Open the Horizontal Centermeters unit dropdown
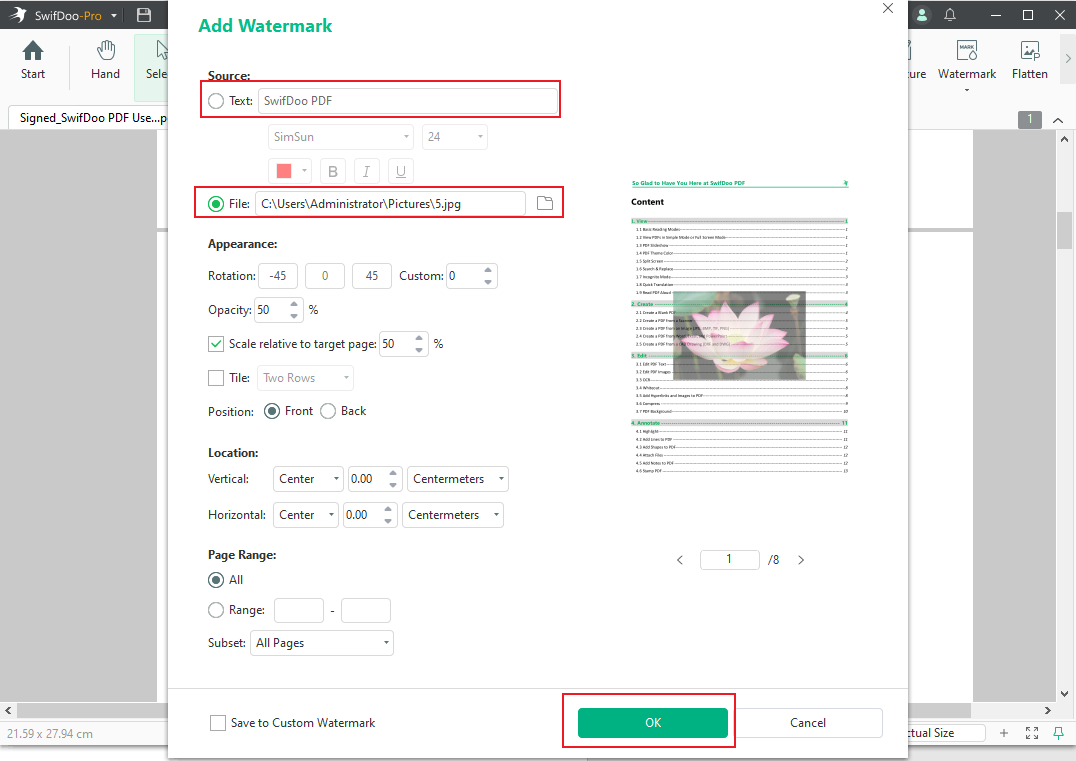The width and height of the screenshot is (1076, 761). 453,515
